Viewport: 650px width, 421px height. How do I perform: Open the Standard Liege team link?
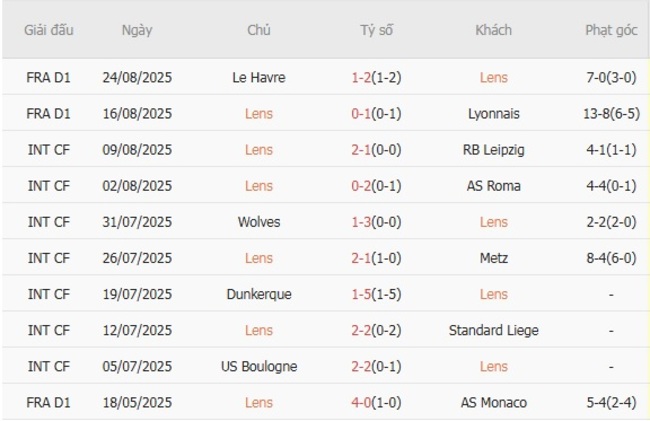tap(493, 330)
